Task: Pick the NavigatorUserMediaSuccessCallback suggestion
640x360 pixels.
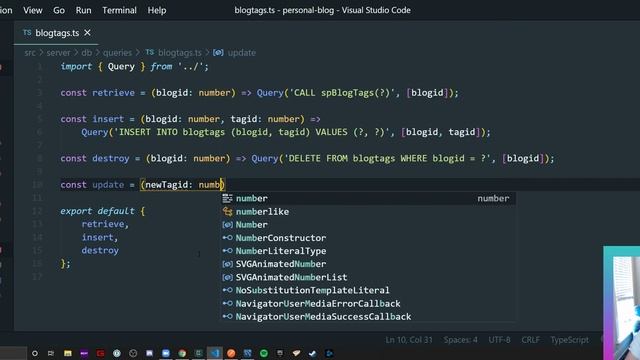Action: (x=368, y=316)
